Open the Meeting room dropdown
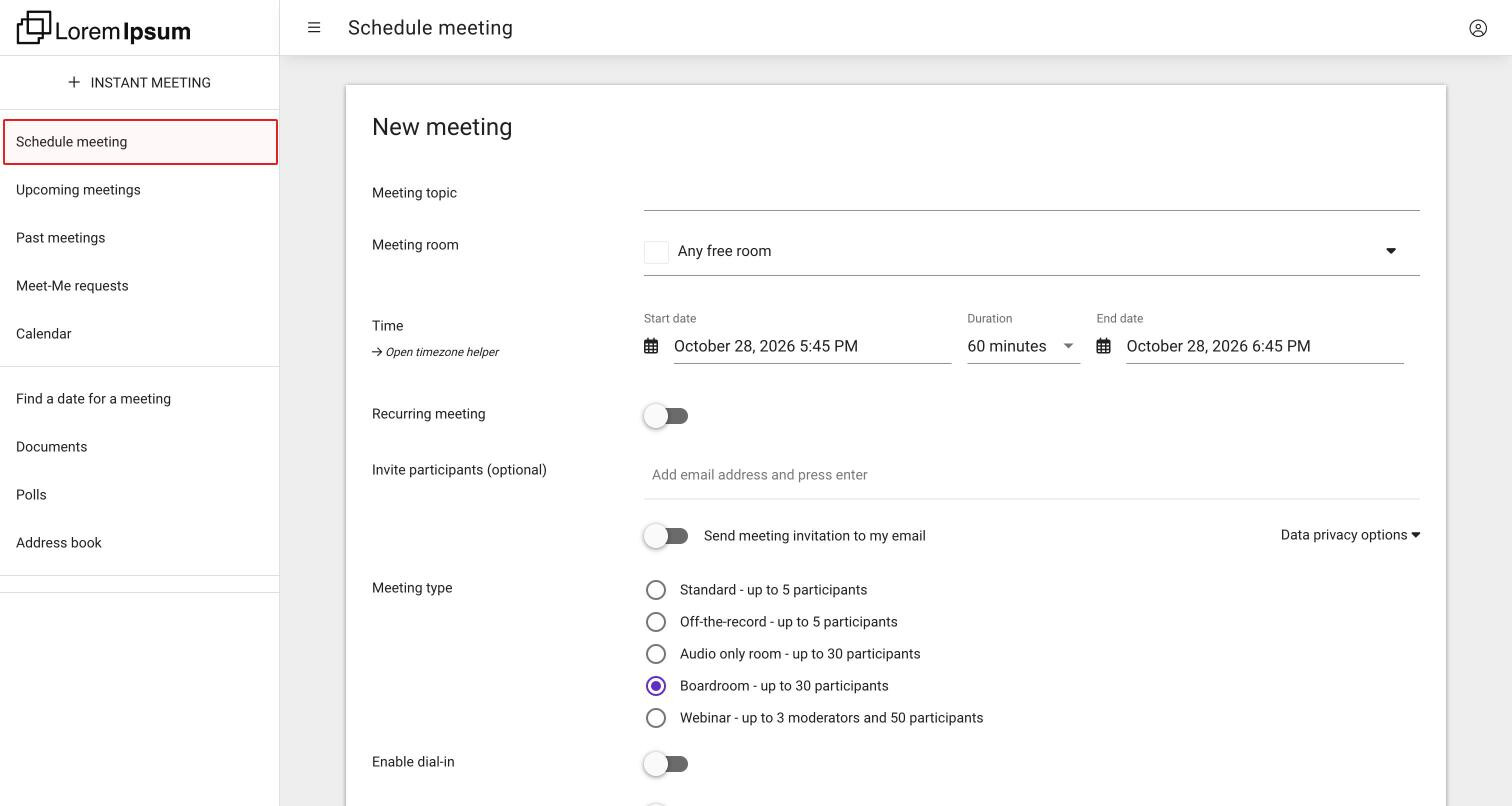The width and height of the screenshot is (1512, 806). (1032, 251)
